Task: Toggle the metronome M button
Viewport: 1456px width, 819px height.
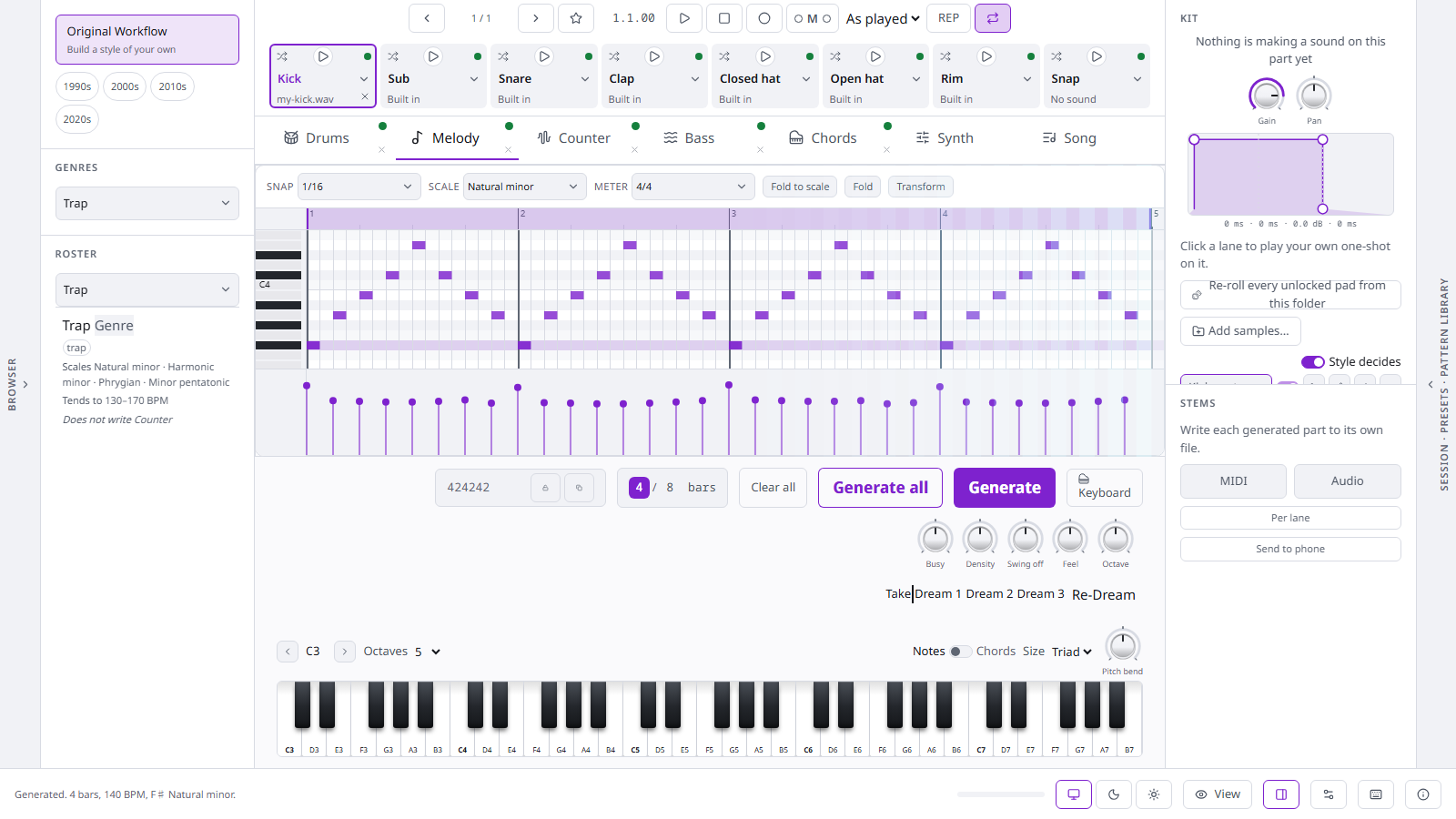Action: (813, 18)
